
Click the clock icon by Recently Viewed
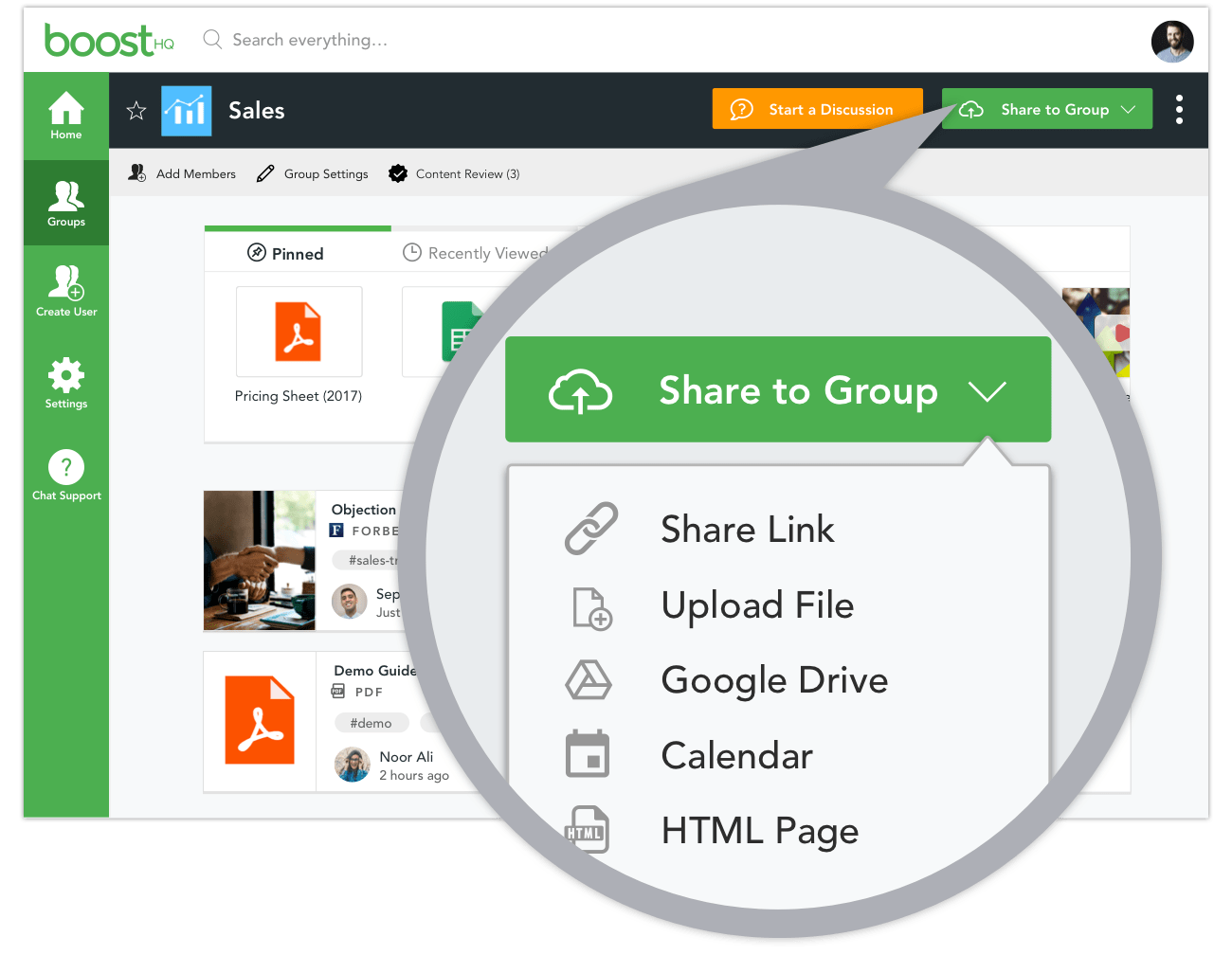pyautogui.click(x=412, y=252)
